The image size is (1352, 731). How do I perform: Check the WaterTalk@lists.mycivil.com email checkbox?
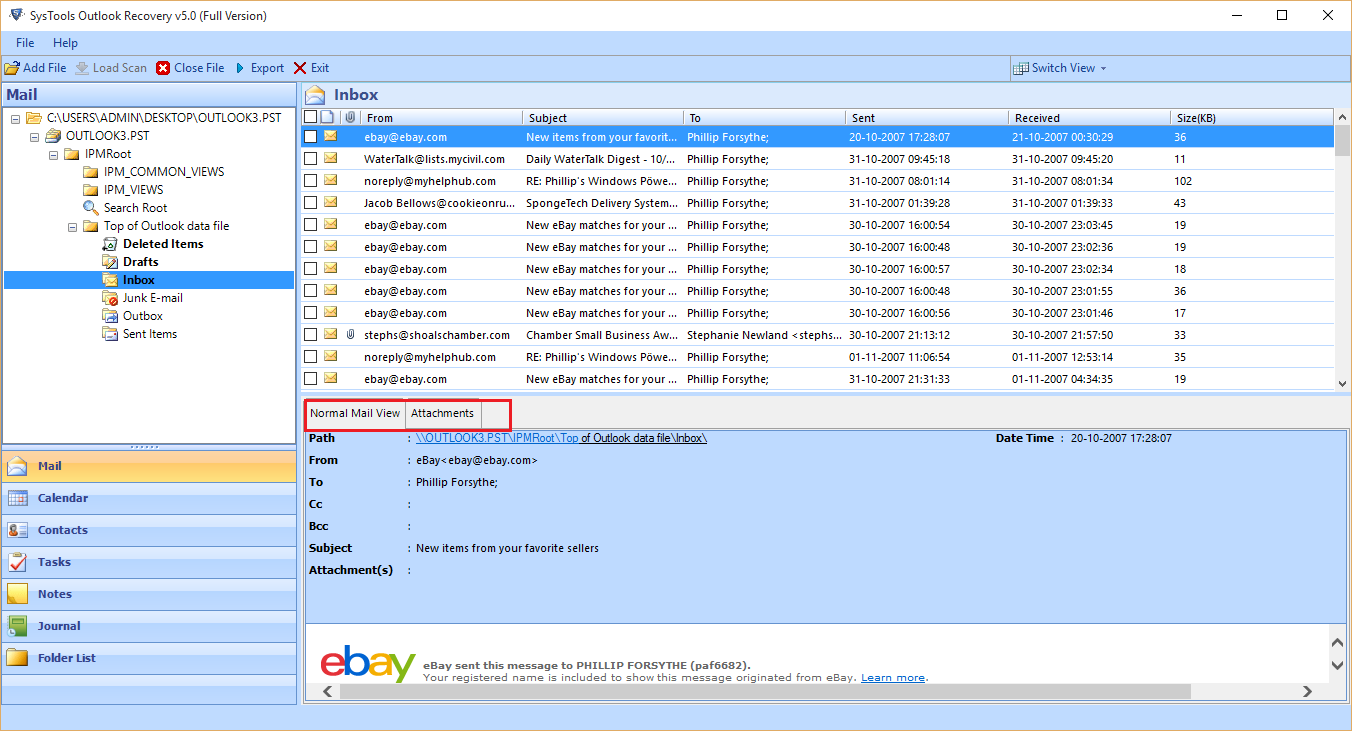310,159
